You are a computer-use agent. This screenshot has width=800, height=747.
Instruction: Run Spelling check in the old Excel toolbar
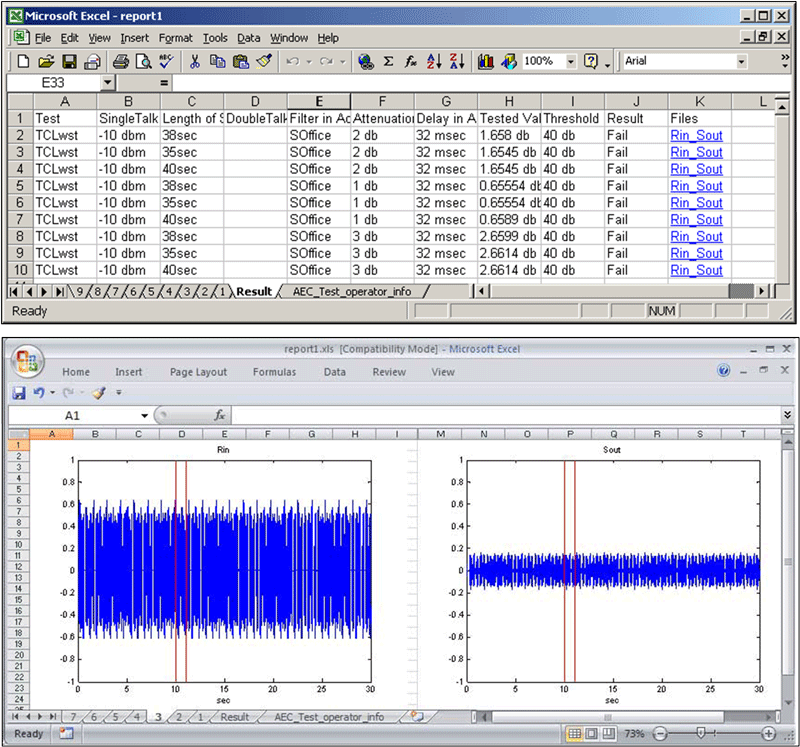pos(166,62)
